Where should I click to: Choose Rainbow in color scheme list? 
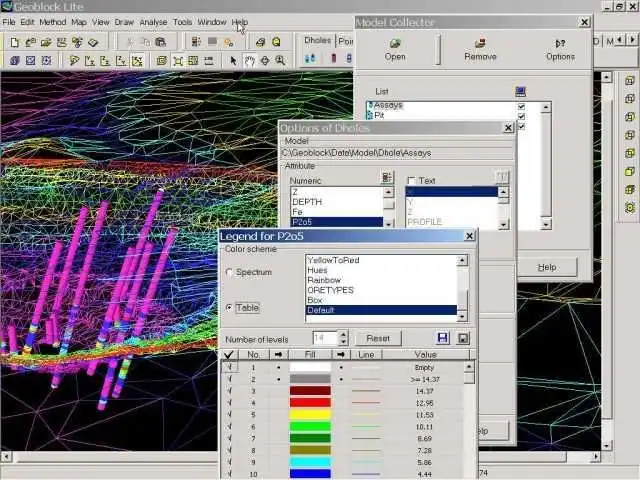click(322, 280)
